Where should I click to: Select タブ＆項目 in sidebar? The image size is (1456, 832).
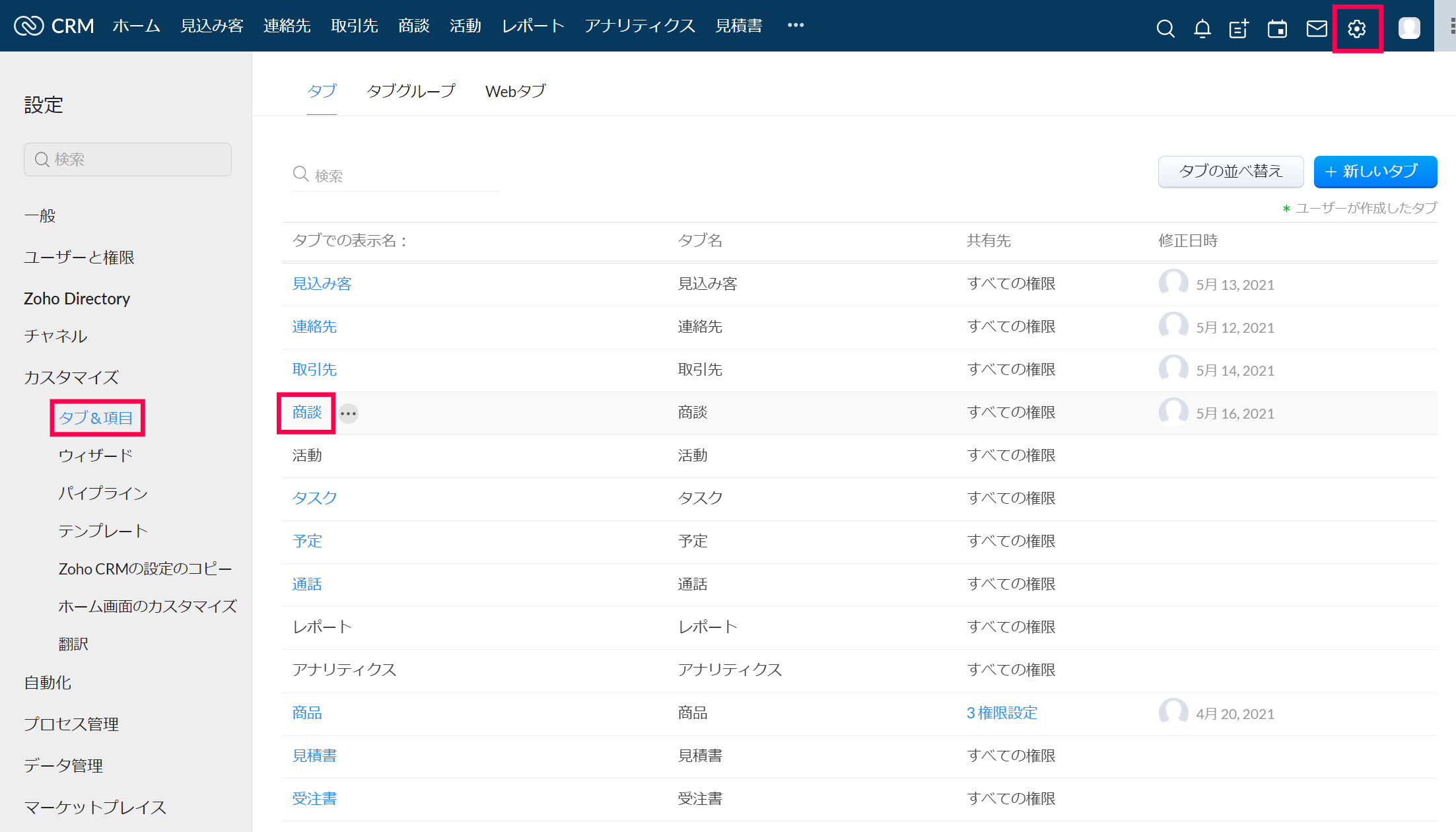tap(96, 418)
